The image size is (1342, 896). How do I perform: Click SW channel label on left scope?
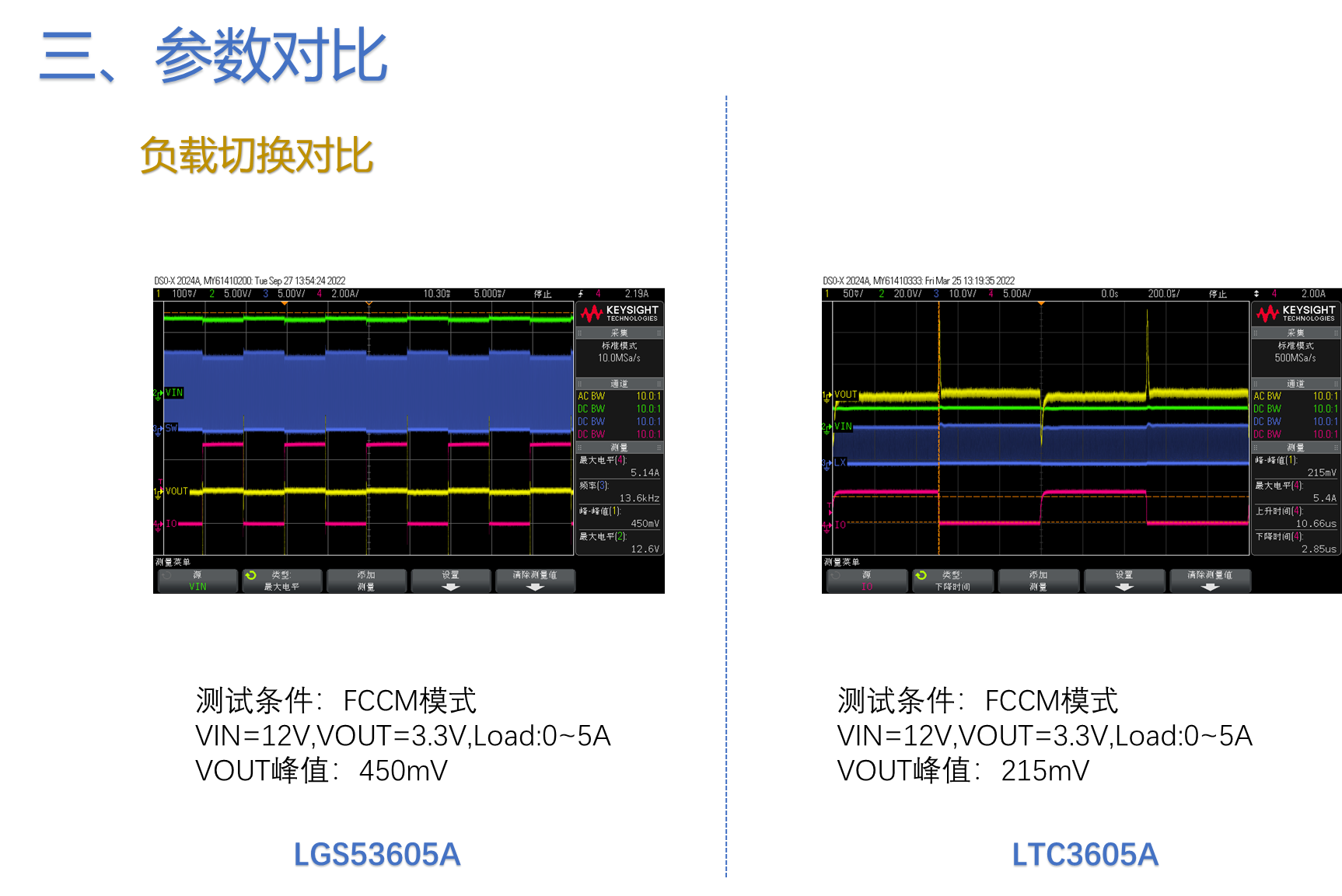tap(171, 428)
